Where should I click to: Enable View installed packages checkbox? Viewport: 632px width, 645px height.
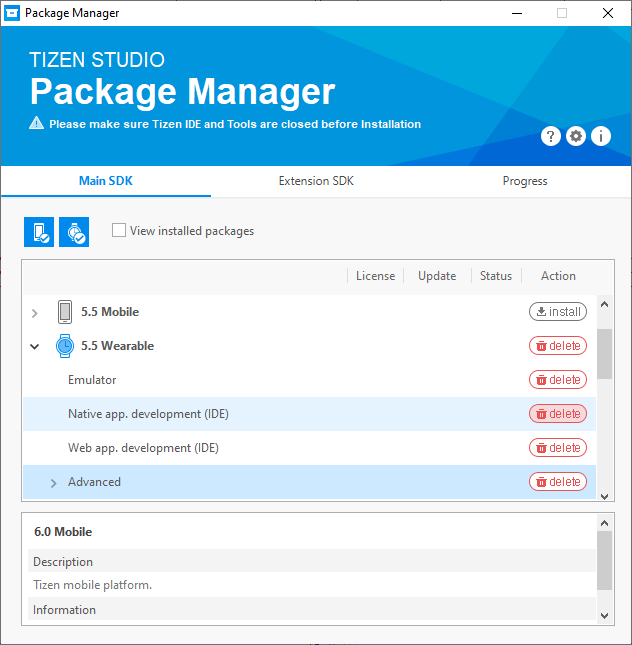pyautogui.click(x=119, y=230)
